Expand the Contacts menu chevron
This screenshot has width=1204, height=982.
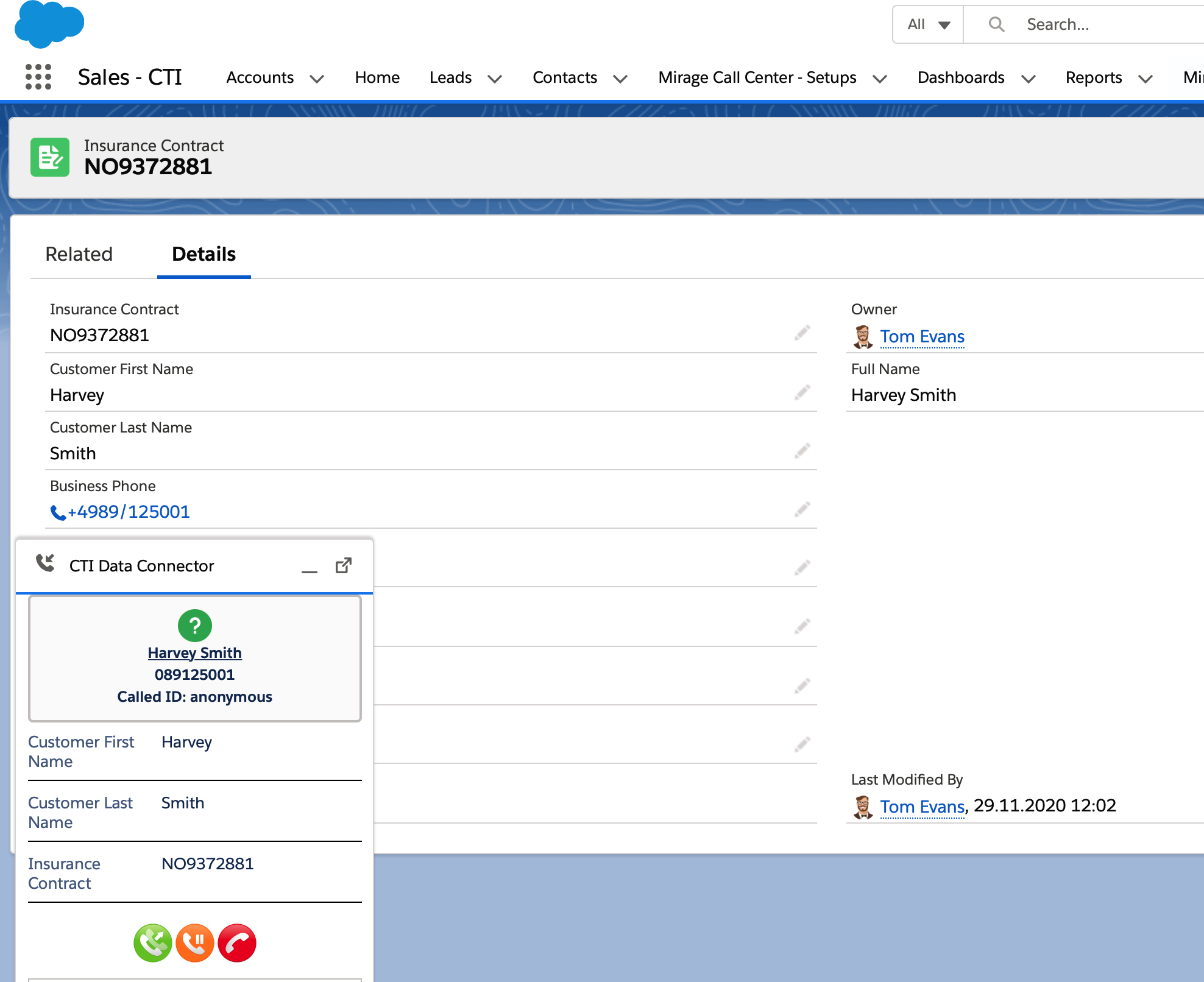click(x=620, y=79)
